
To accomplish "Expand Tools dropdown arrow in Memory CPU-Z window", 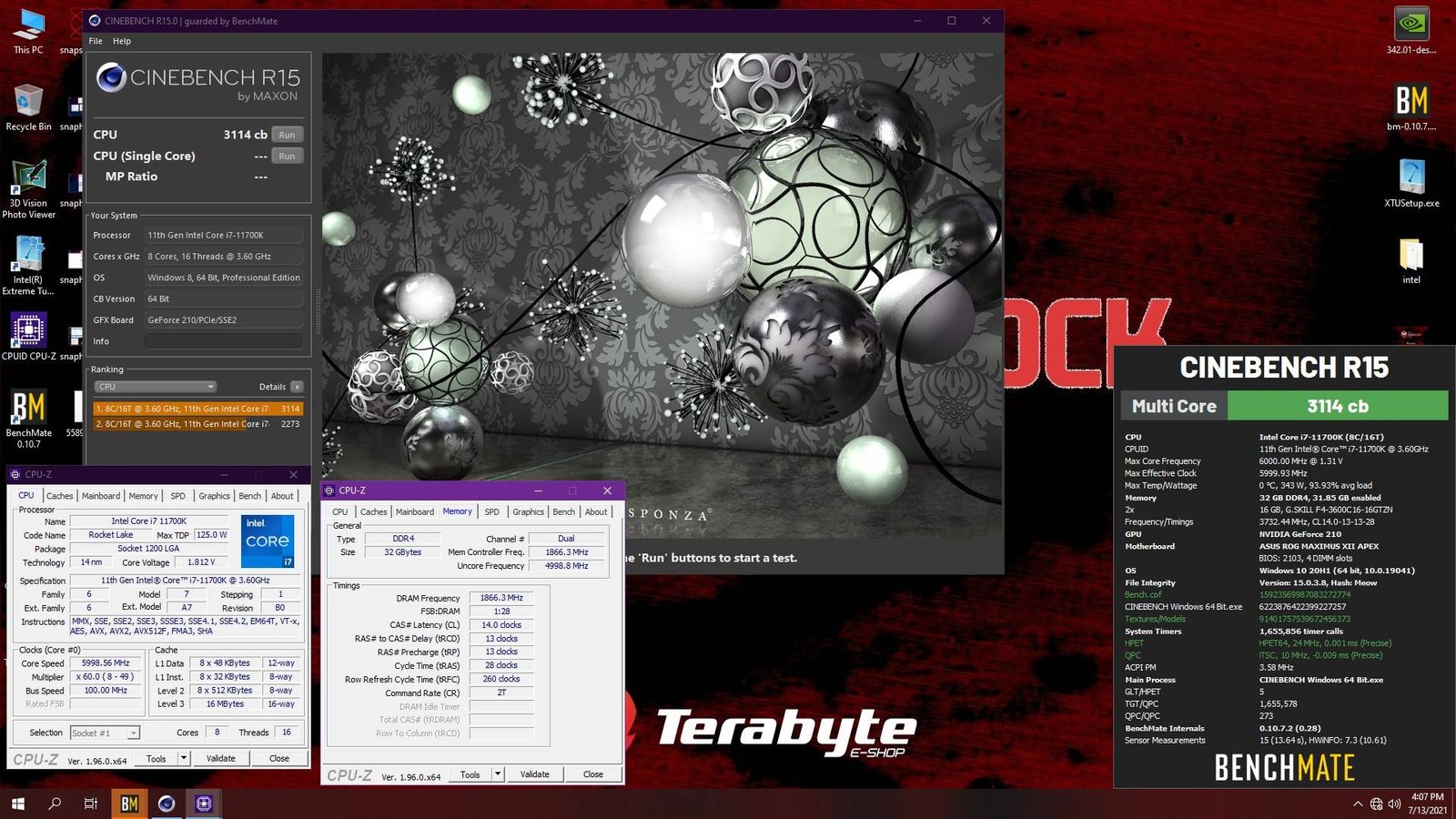I will [x=498, y=774].
